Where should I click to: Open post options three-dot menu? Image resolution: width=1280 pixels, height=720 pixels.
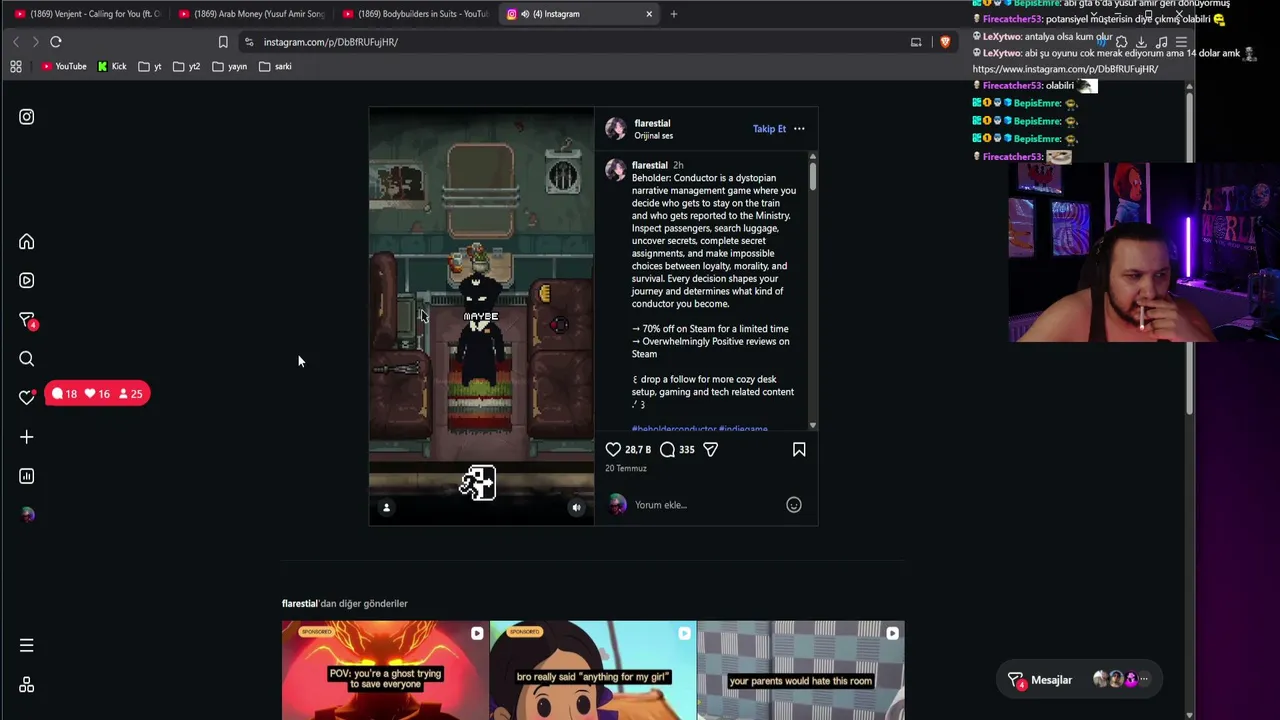coord(799,129)
